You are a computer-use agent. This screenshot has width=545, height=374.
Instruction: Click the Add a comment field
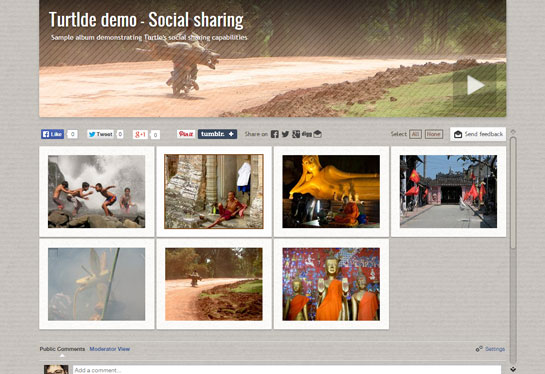click(287, 370)
